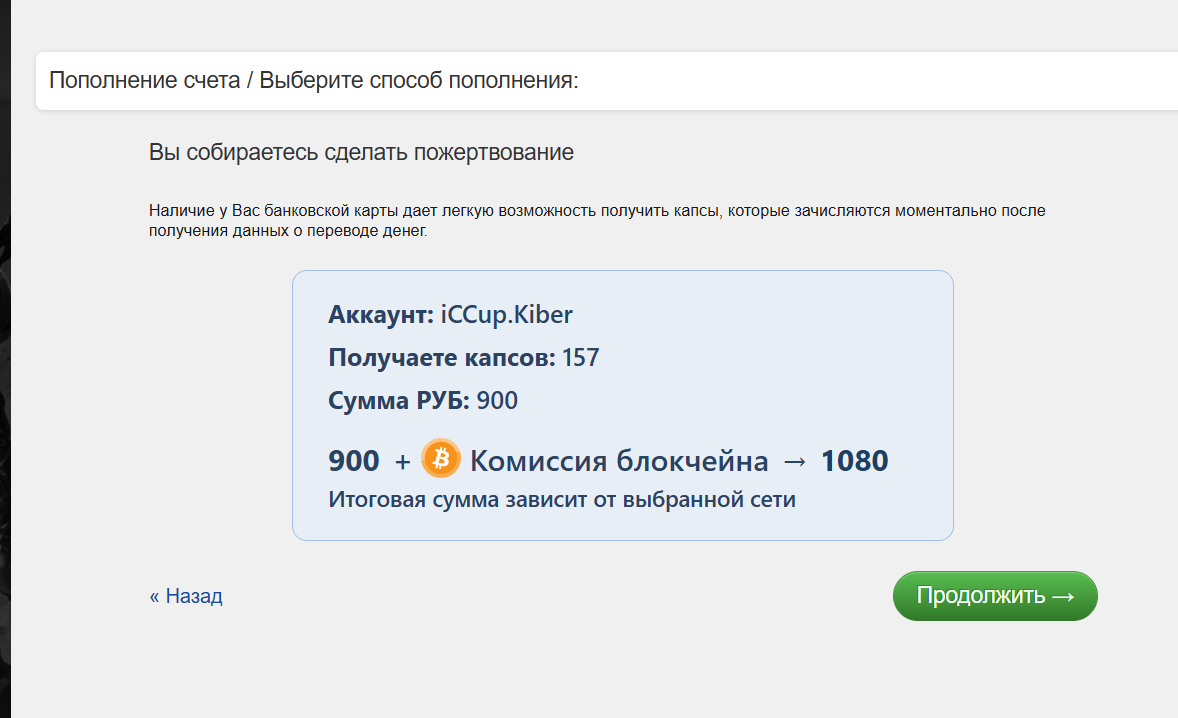Viewport: 1178px width, 718px height.
Task: Click the arrow symbol before 1080
Action: pyautogui.click(x=795, y=462)
